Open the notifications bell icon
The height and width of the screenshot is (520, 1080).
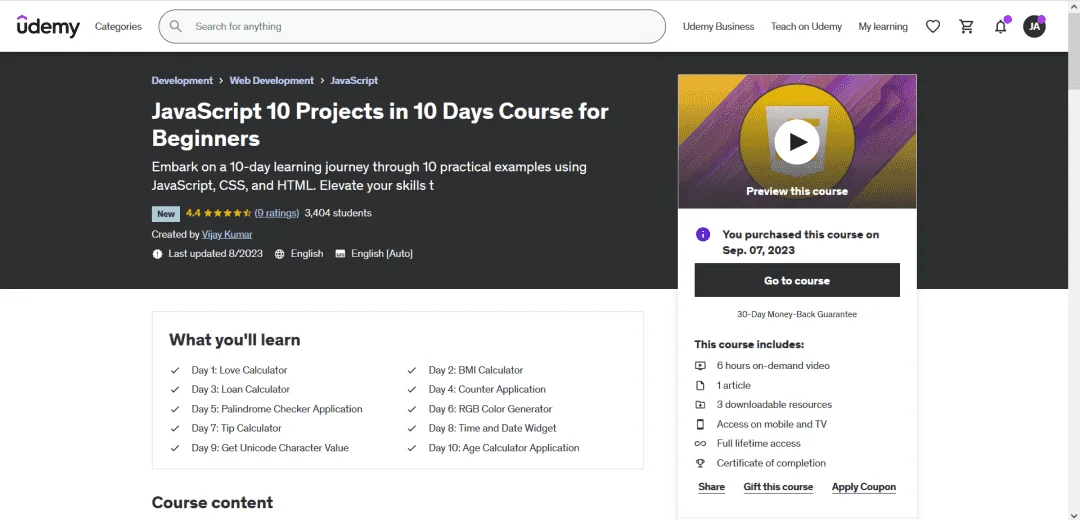[x=1000, y=26]
